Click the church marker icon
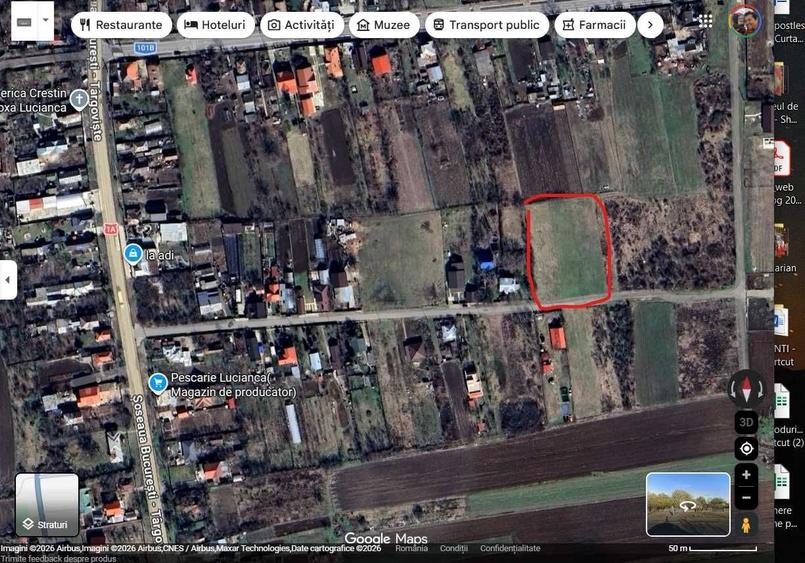Screen dimensions: 805x563 tap(79, 99)
